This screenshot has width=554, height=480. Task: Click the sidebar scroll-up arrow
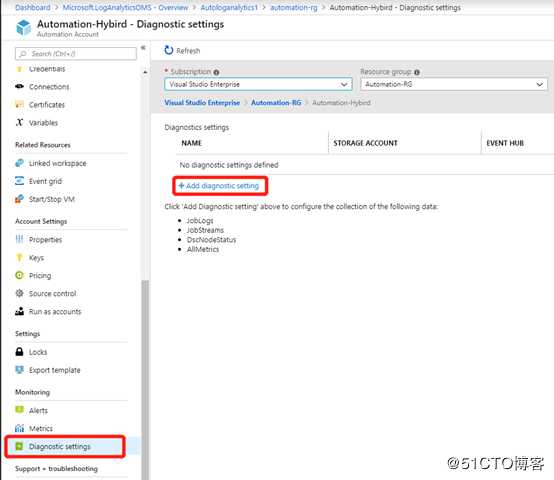tap(145, 72)
